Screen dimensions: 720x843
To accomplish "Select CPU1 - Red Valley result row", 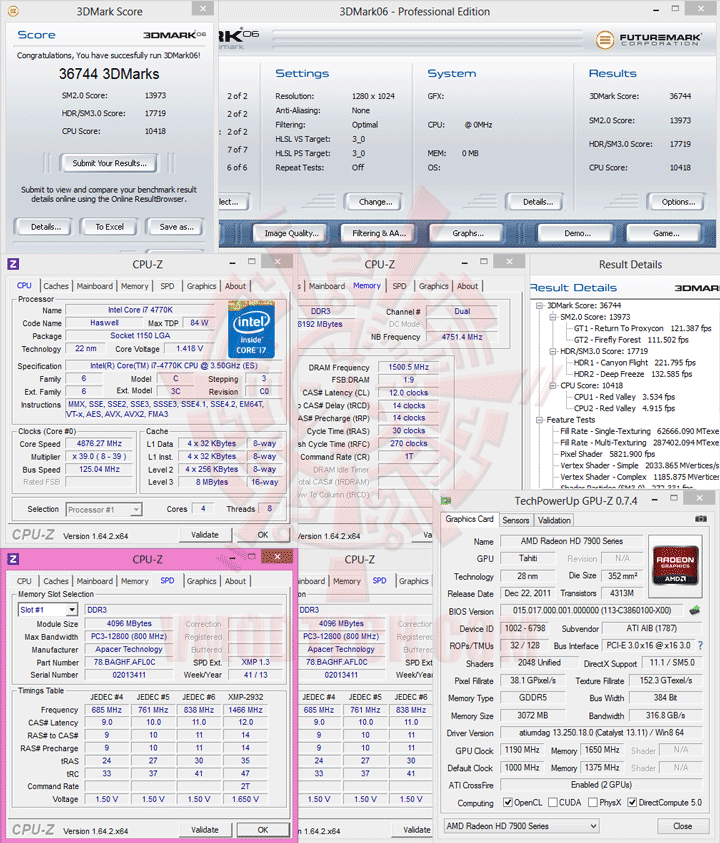I will pos(624,397).
